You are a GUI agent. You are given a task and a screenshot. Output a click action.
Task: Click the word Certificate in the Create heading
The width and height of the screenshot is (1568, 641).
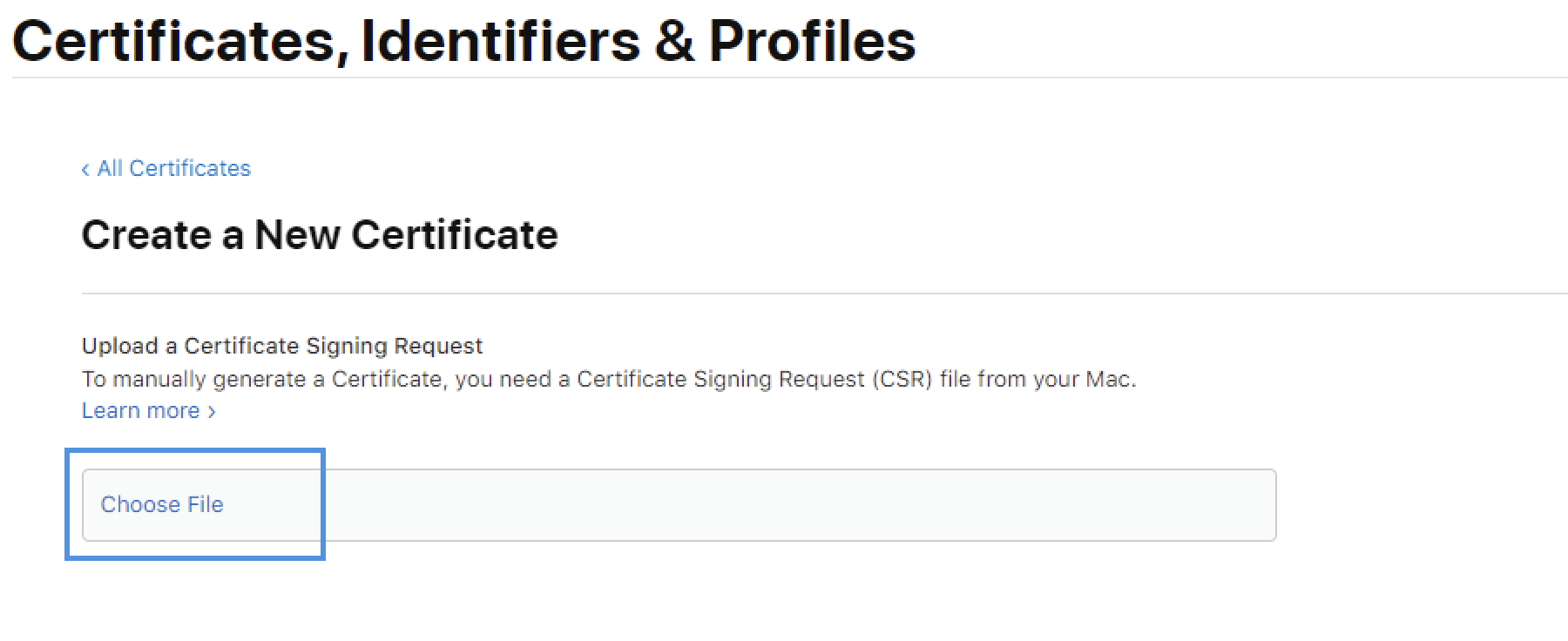[454, 235]
